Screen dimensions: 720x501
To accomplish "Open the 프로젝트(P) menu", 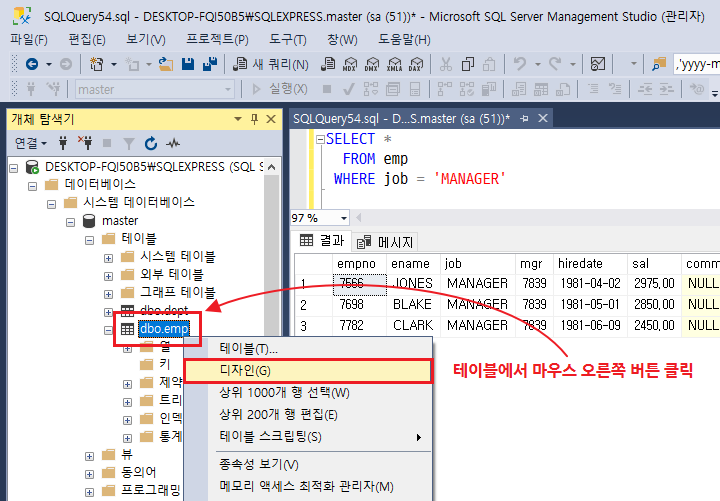I will [x=217, y=39].
